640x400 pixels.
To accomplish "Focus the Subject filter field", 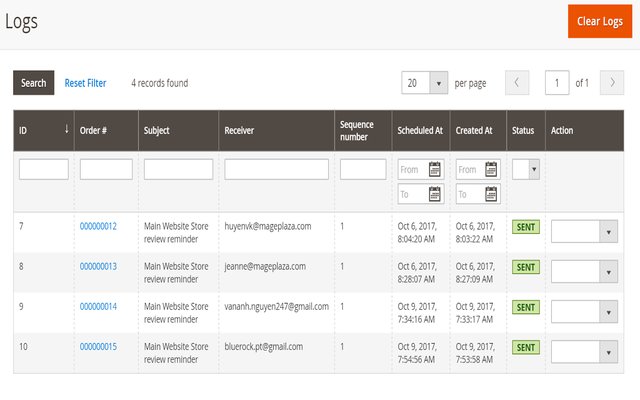I will pos(178,169).
